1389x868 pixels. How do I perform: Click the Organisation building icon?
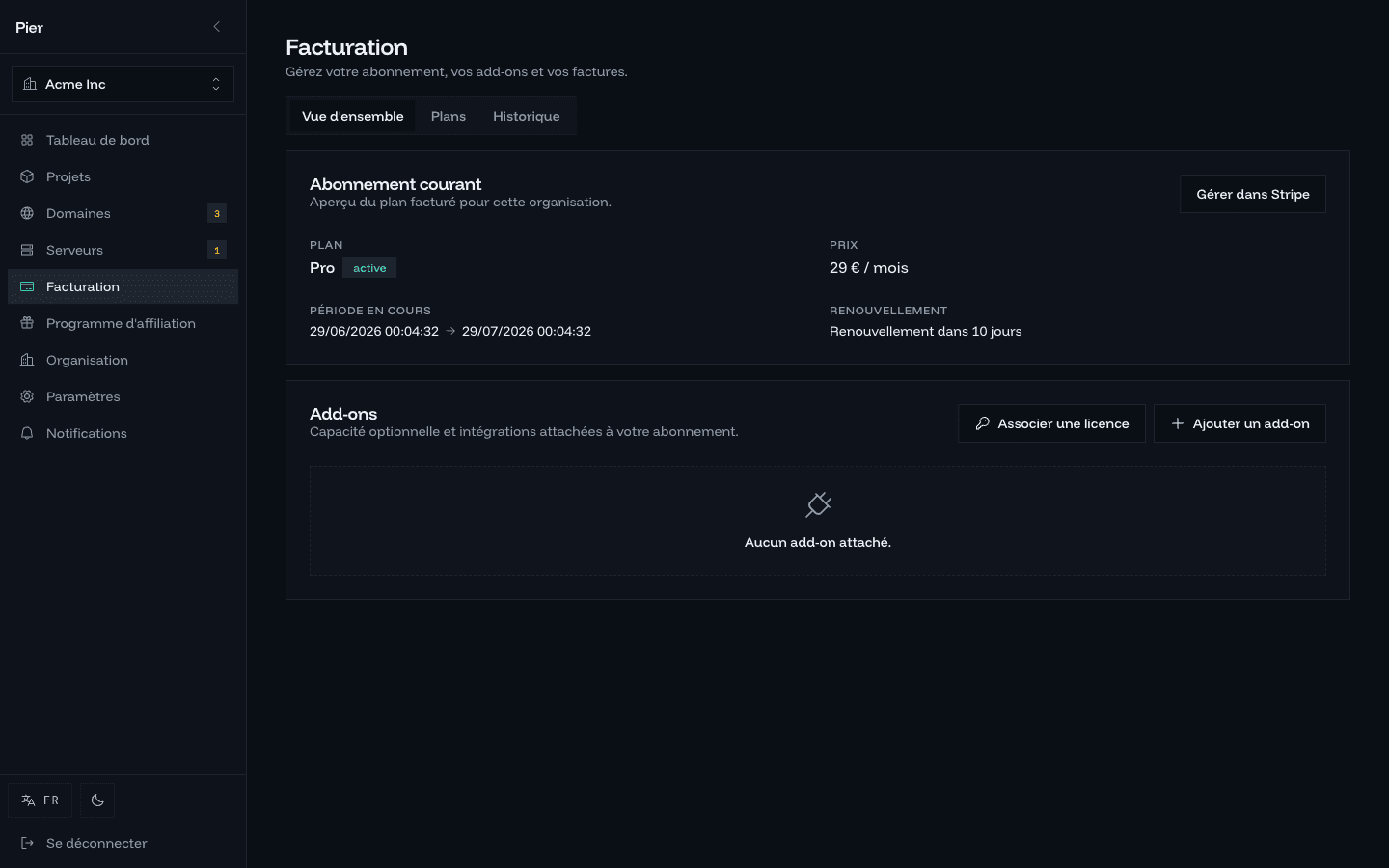click(27, 360)
